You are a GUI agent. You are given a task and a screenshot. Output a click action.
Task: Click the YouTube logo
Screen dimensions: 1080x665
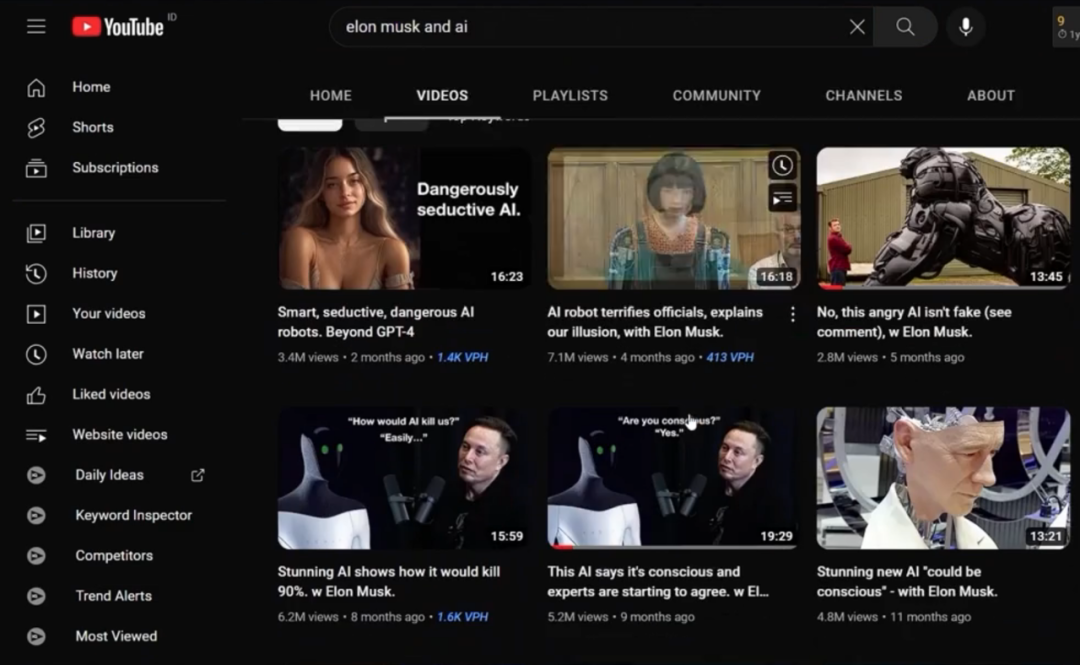click(x=118, y=27)
